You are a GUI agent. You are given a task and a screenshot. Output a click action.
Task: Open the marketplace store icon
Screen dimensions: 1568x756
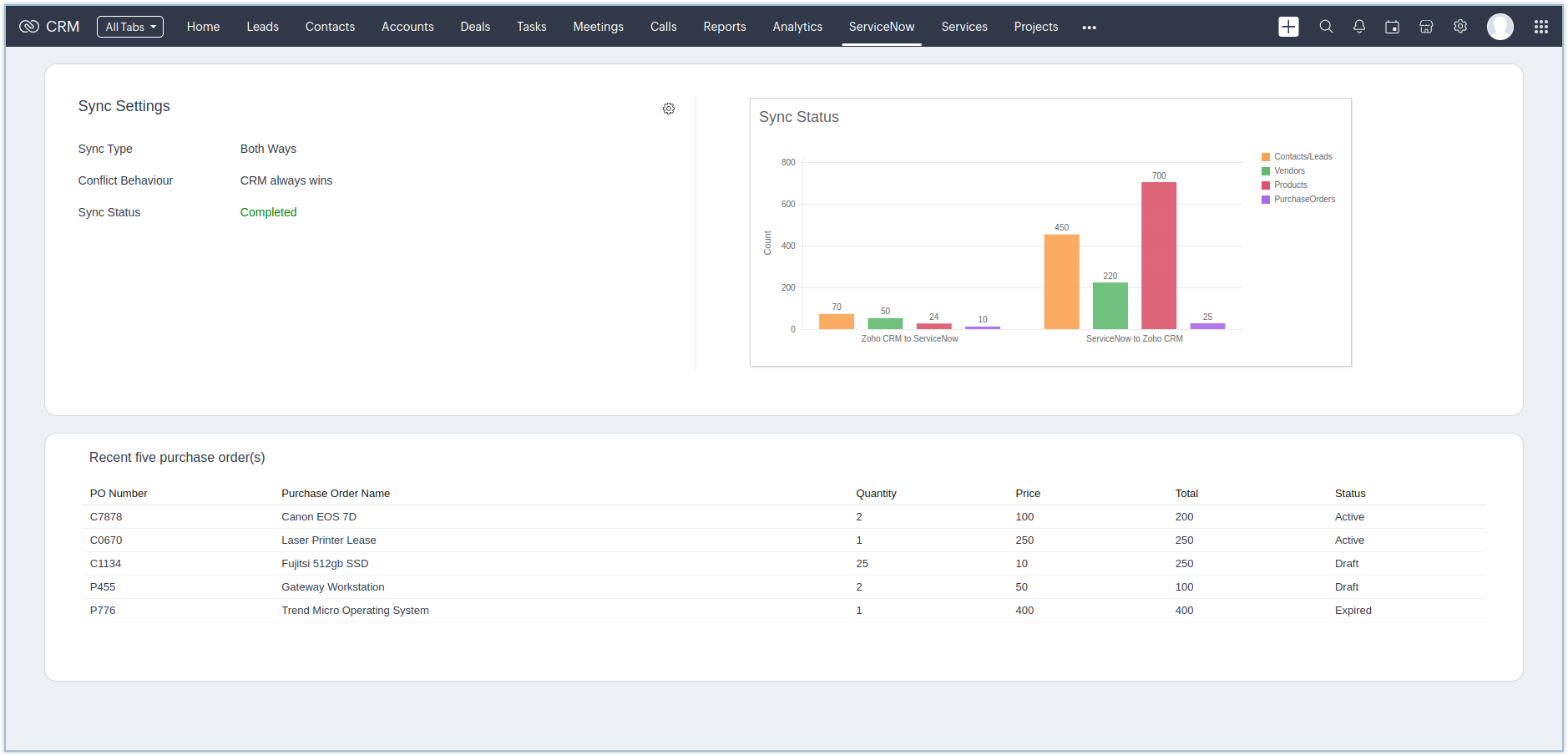click(1426, 27)
